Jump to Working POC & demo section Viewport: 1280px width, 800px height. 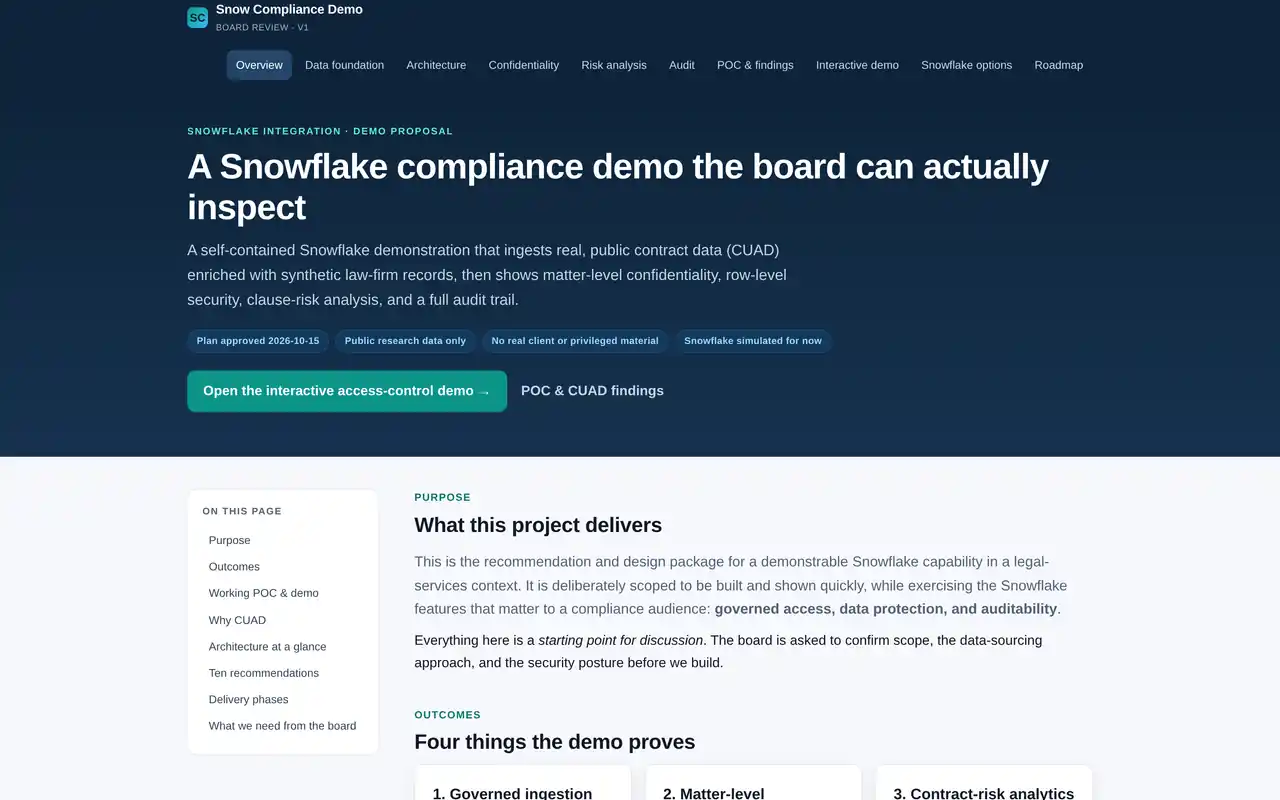(283, 593)
